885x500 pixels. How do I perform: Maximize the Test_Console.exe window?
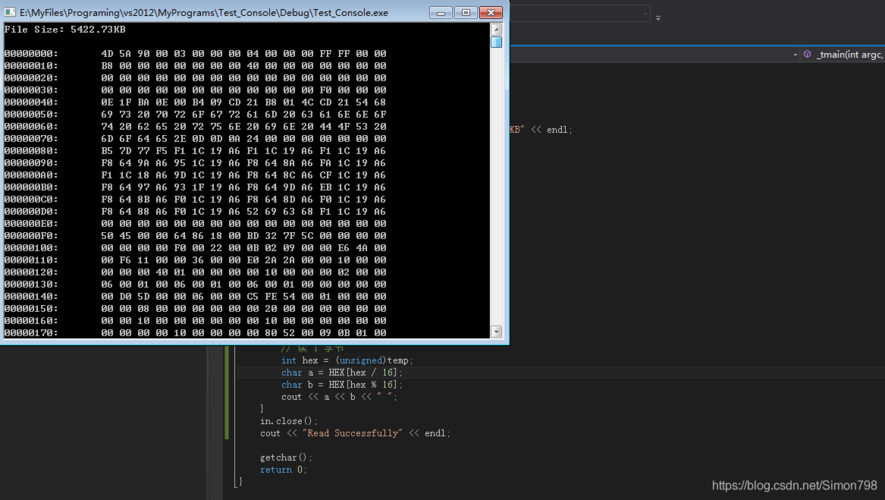pyautogui.click(x=466, y=12)
